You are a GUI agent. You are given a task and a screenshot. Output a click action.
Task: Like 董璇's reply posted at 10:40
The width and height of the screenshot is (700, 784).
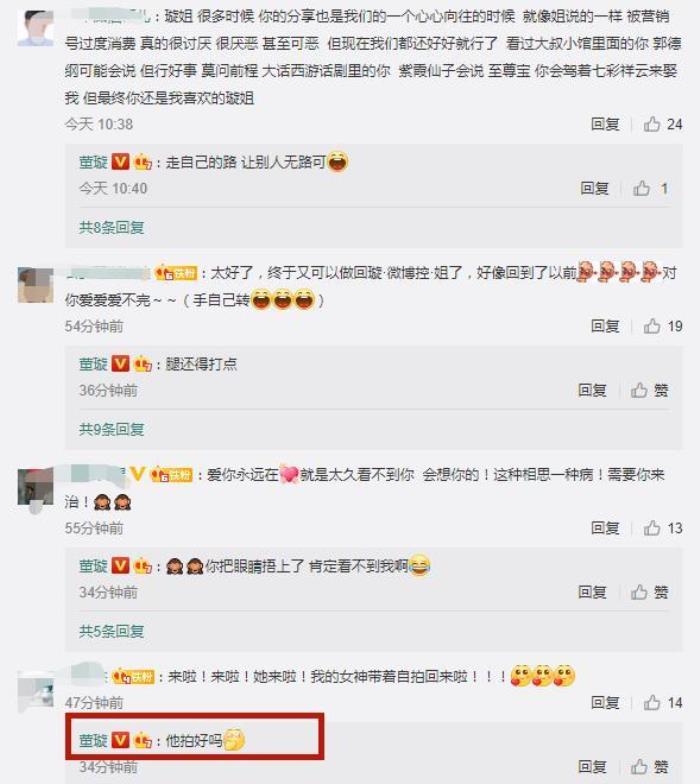coord(650,188)
